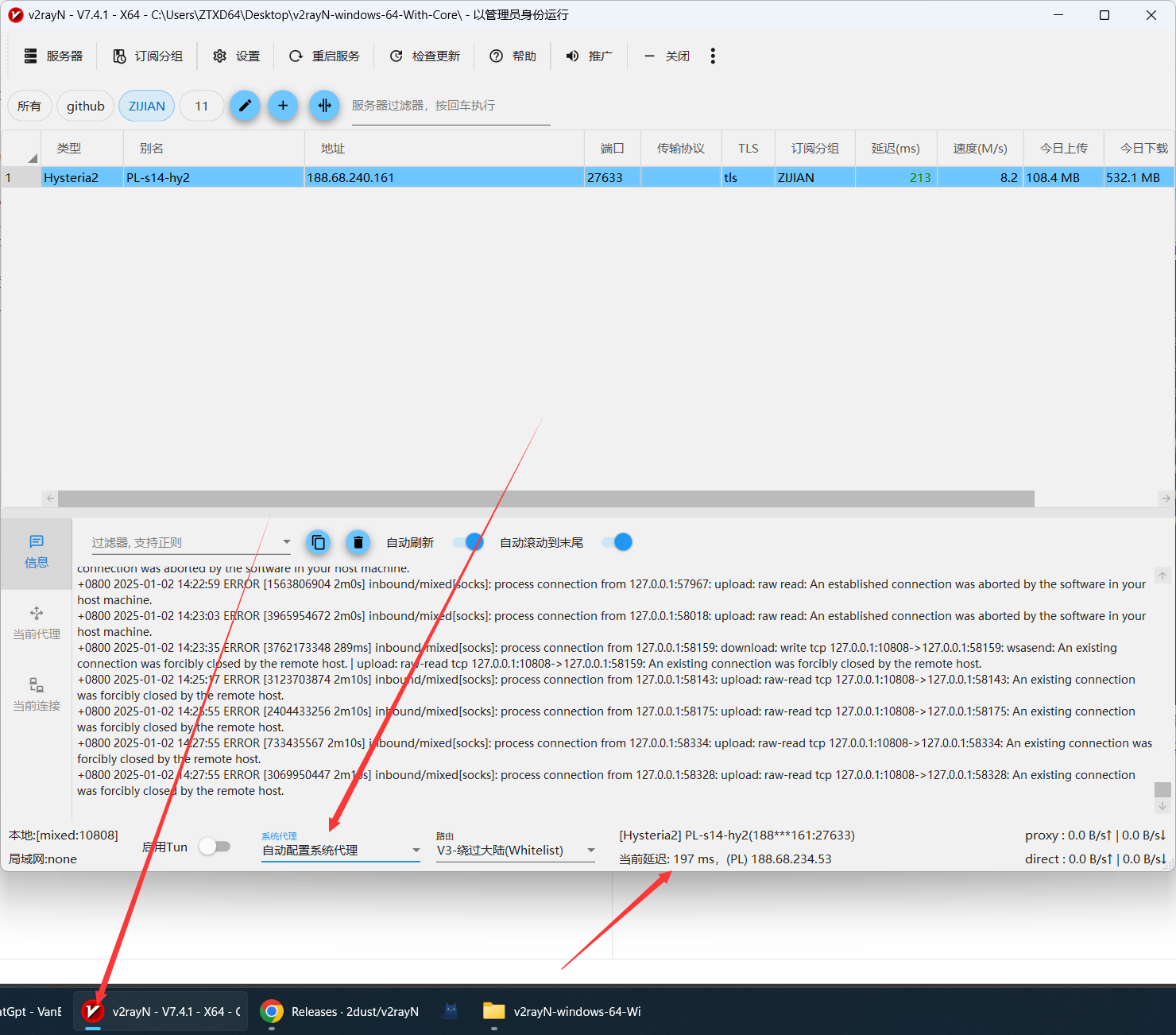
Task: Open the three-dot overflow menu in the toolbar
Action: click(x=713, y=56)
